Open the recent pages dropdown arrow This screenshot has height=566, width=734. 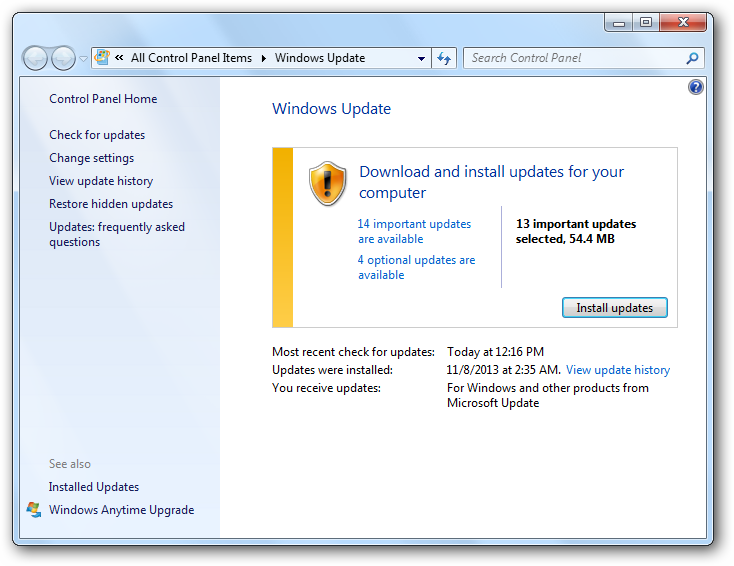84,59
